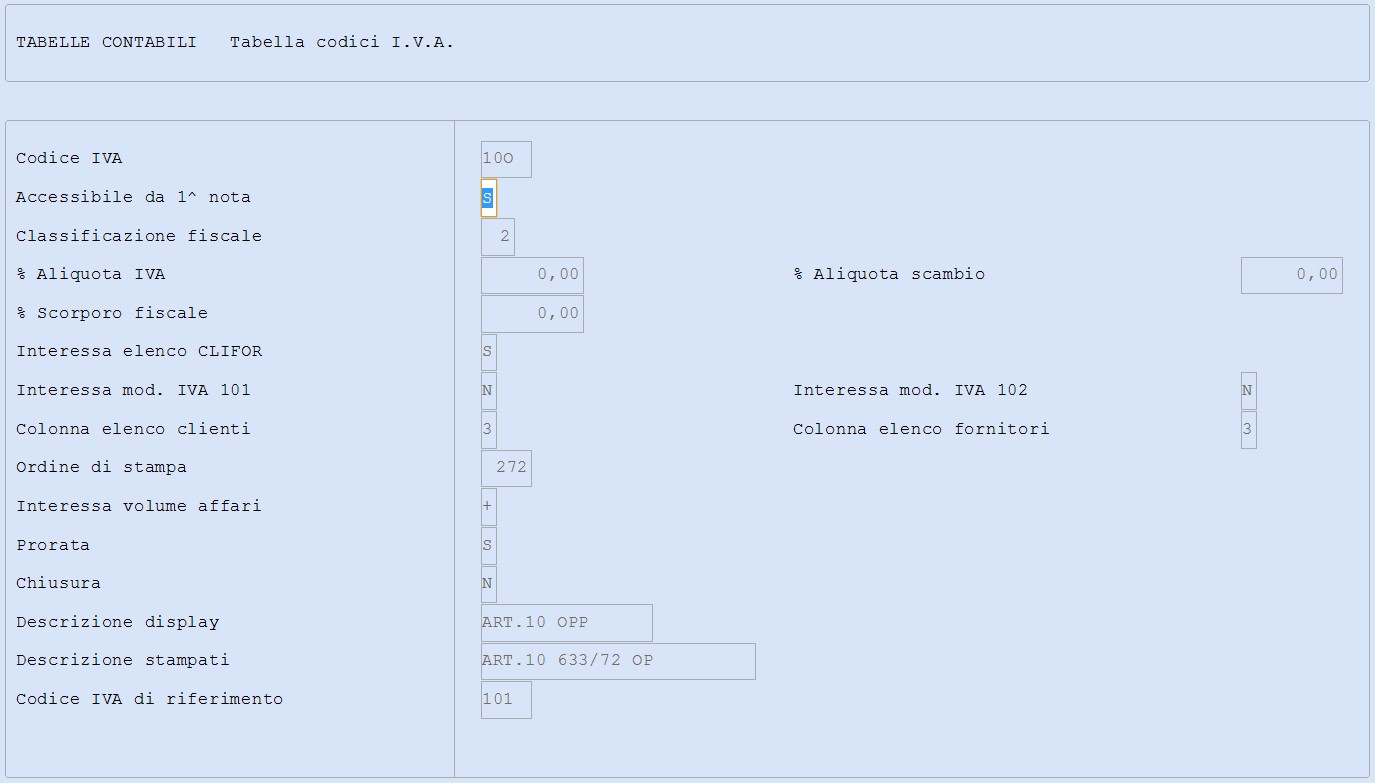Click the Classificazione fiscale value field
This screenshot has height=783, width=1375.
(x=498, y=237)
